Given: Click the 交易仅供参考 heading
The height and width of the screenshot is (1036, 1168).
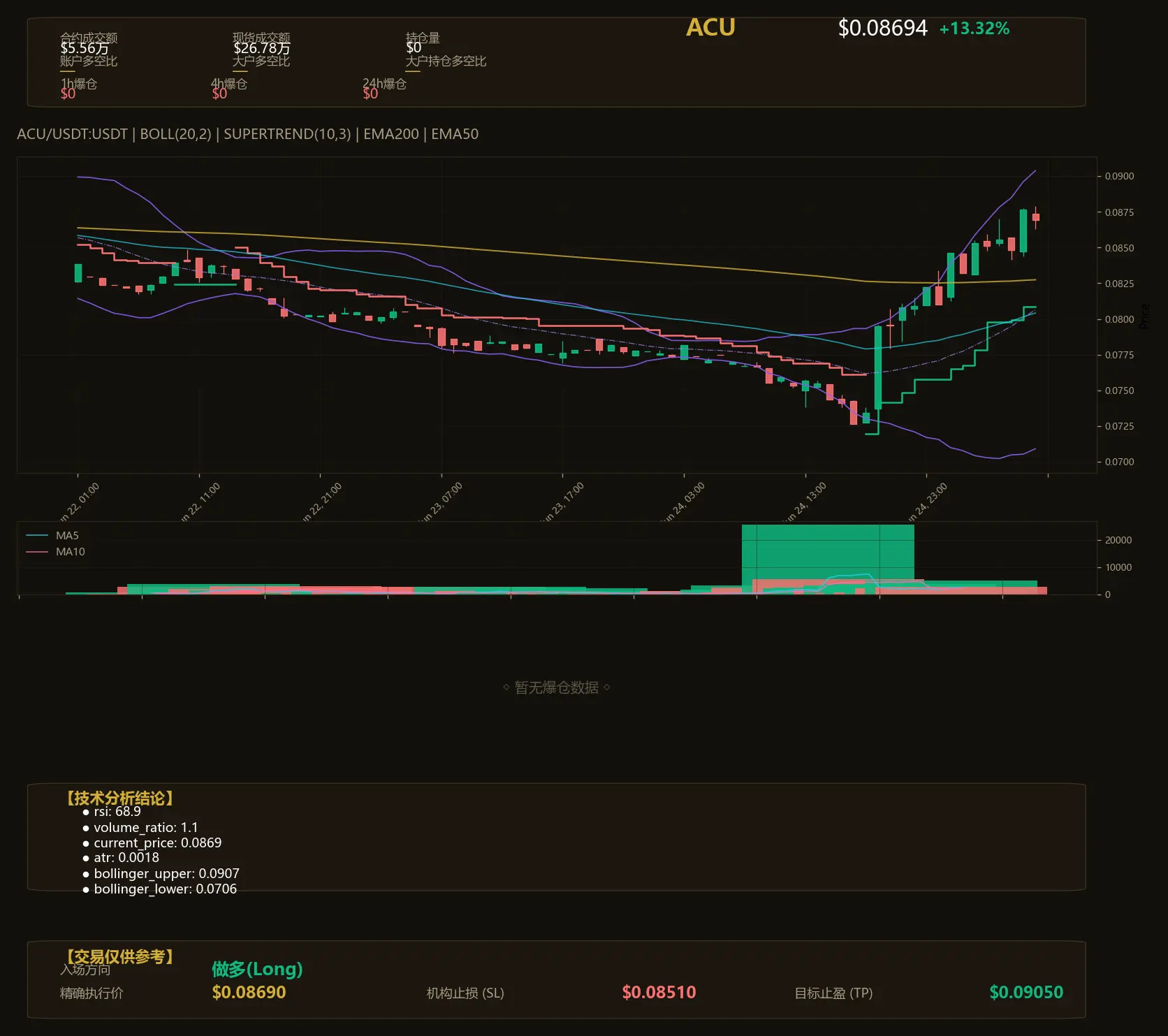Looking at the screenshot, I should coord(119,956).
